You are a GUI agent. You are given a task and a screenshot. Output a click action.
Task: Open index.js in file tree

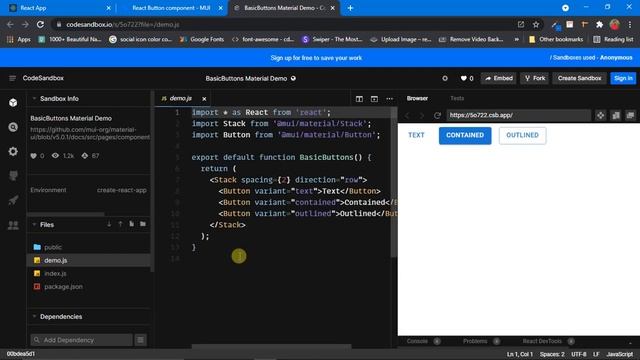click(55, 273)
